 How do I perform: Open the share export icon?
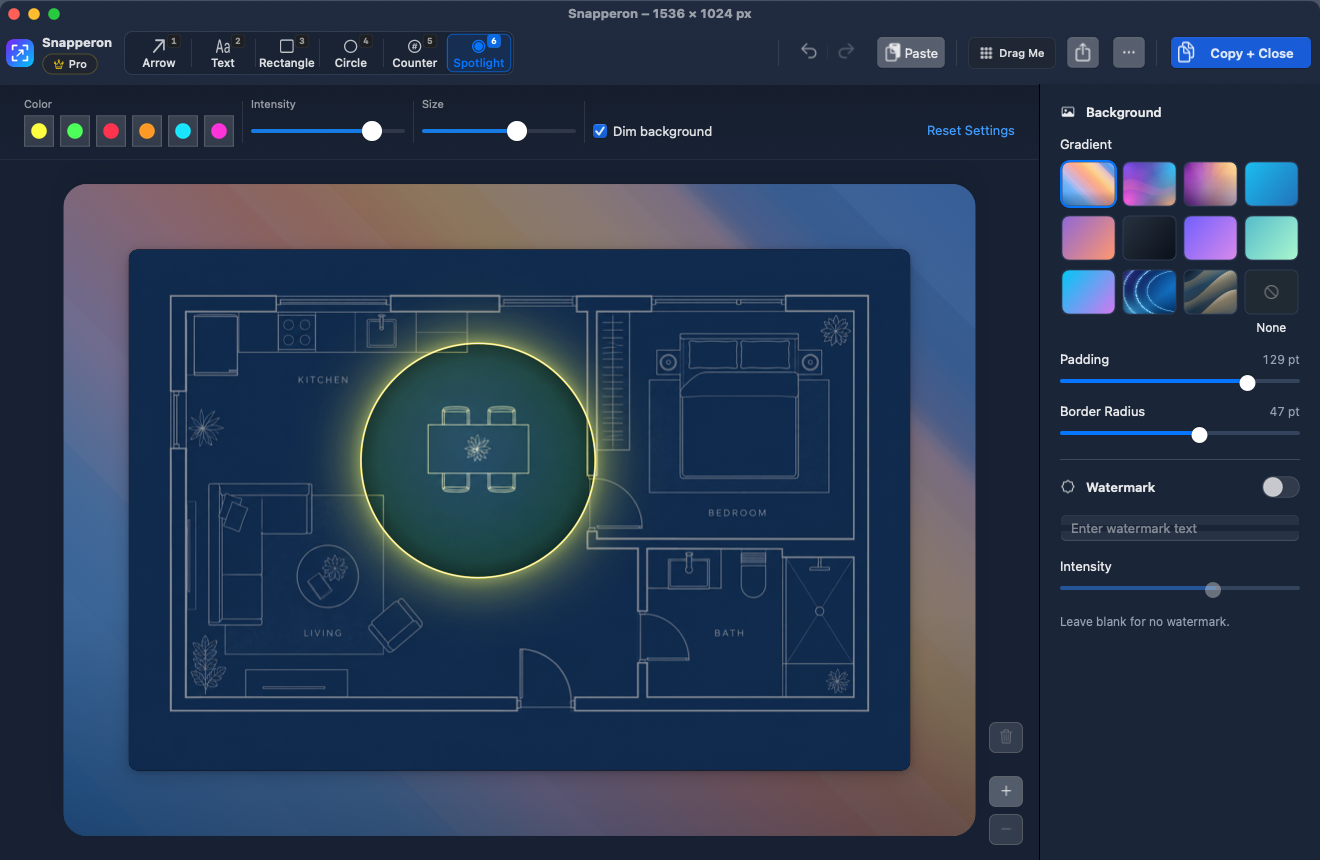1083,53
